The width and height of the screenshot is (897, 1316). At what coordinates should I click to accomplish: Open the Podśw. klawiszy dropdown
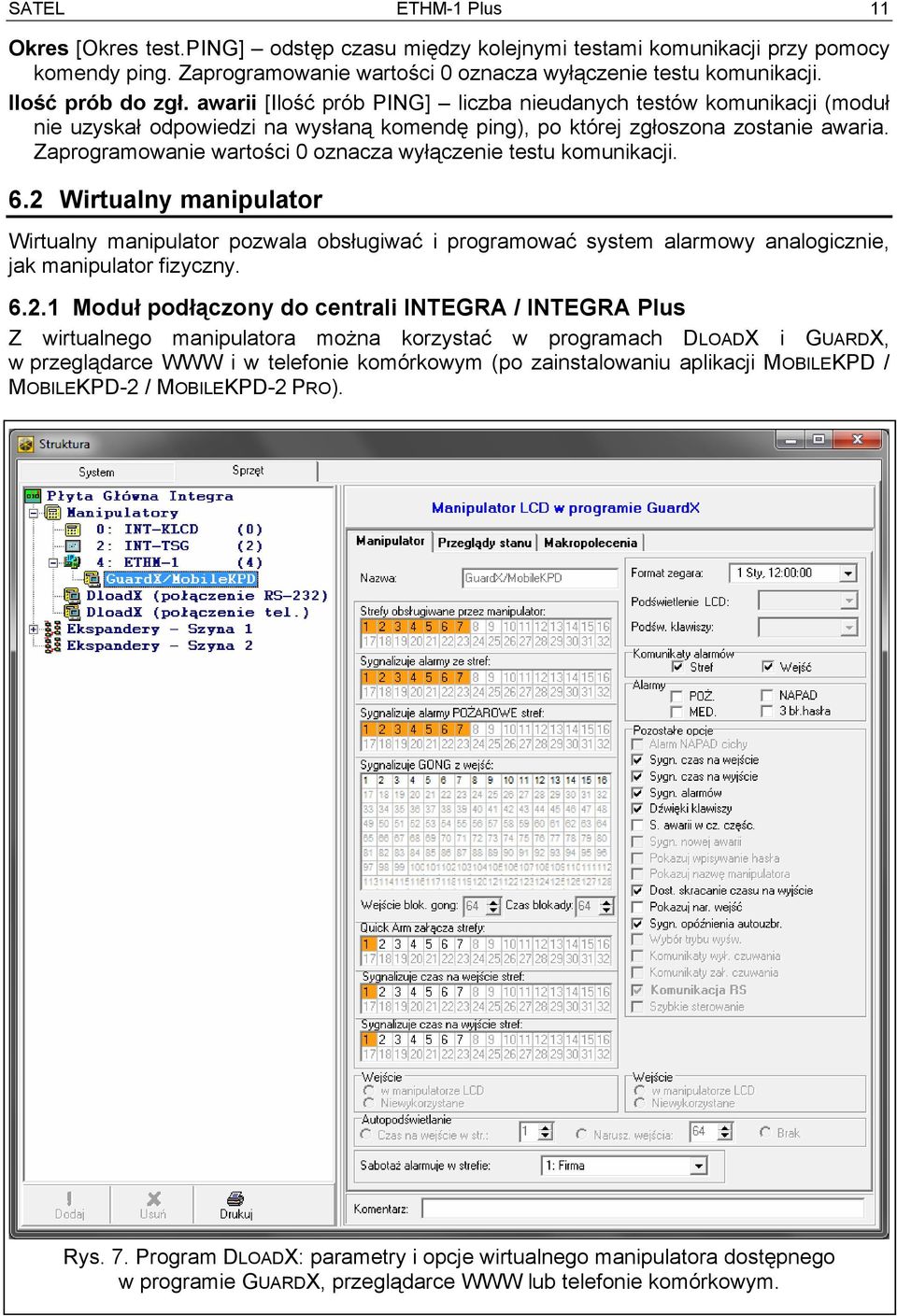click(848, 628)
